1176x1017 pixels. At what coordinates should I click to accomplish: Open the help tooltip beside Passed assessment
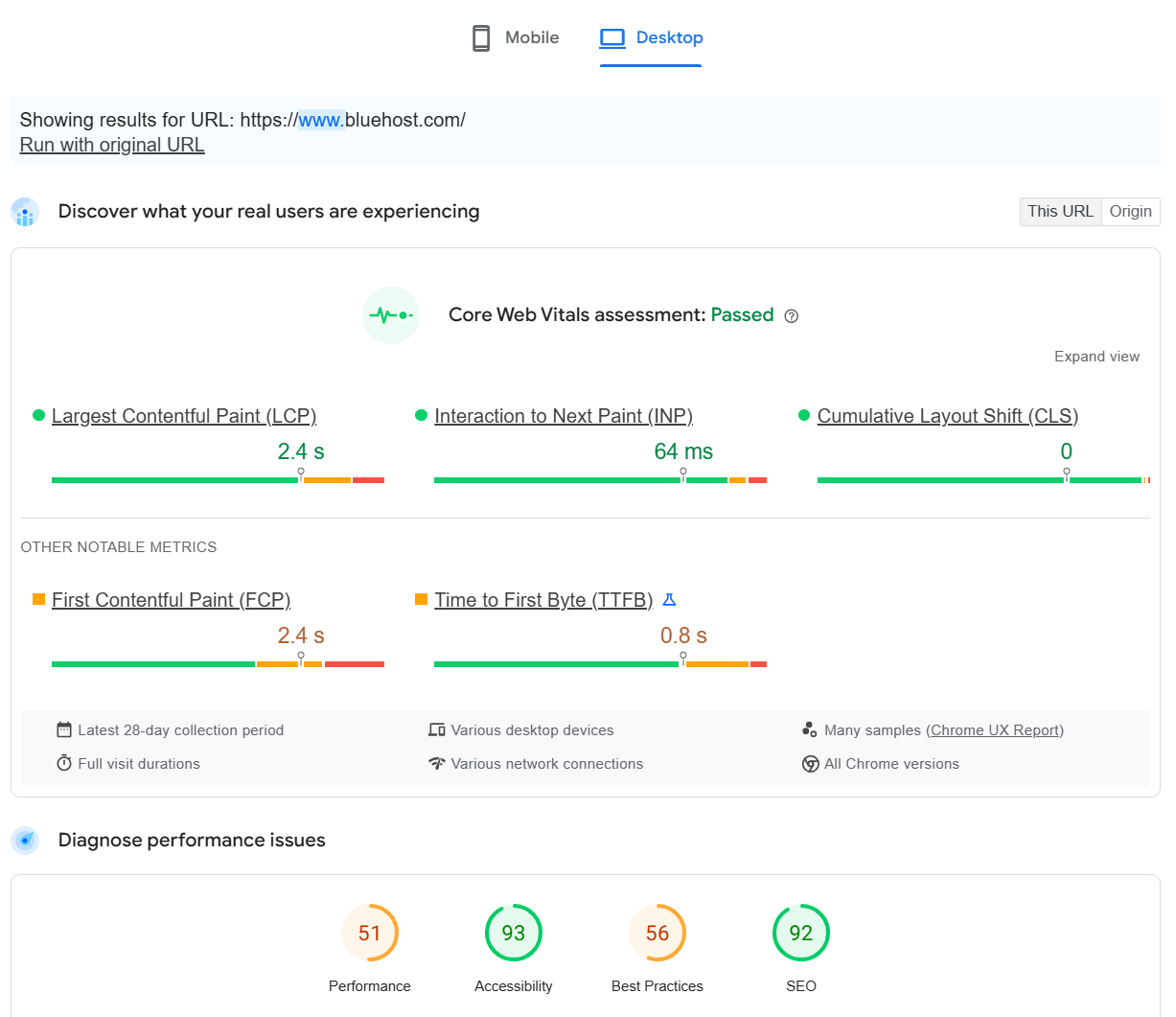pos(790,315)
